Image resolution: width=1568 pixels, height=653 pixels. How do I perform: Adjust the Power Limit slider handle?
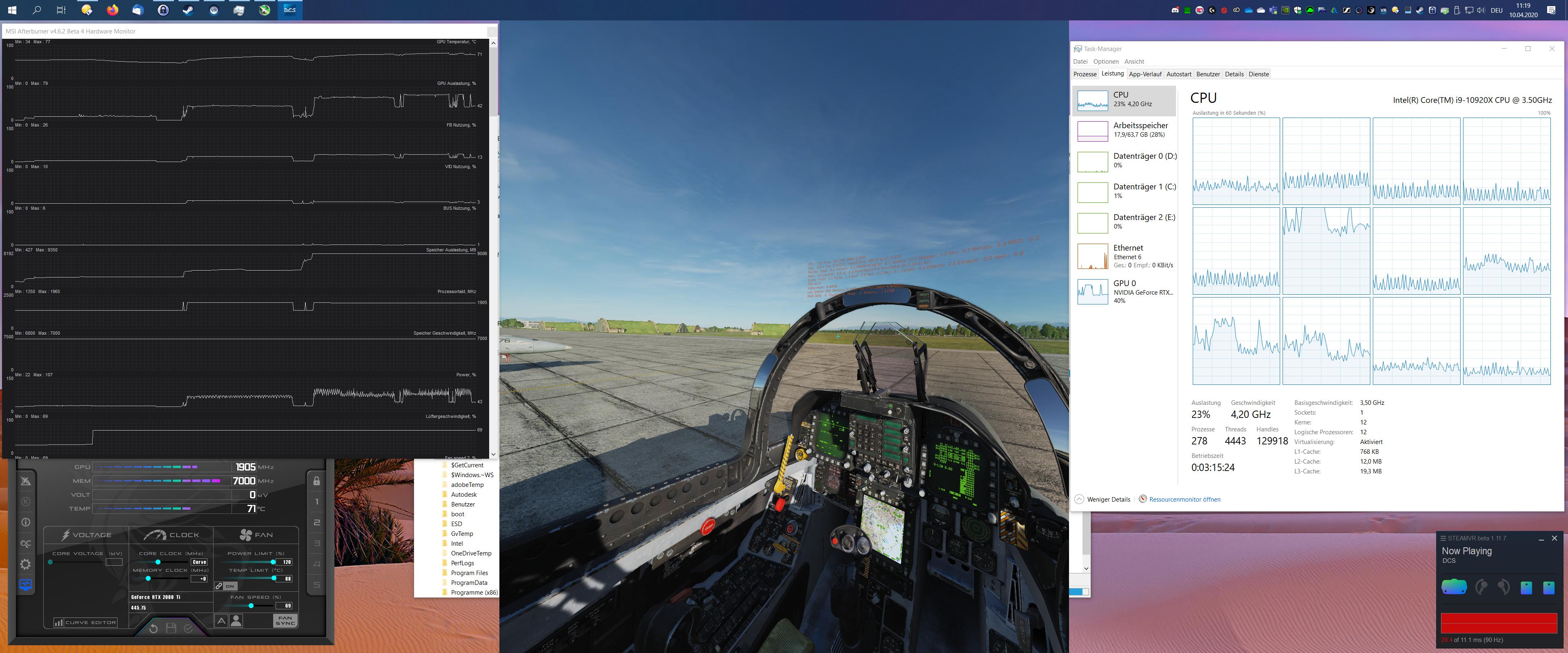273,562
